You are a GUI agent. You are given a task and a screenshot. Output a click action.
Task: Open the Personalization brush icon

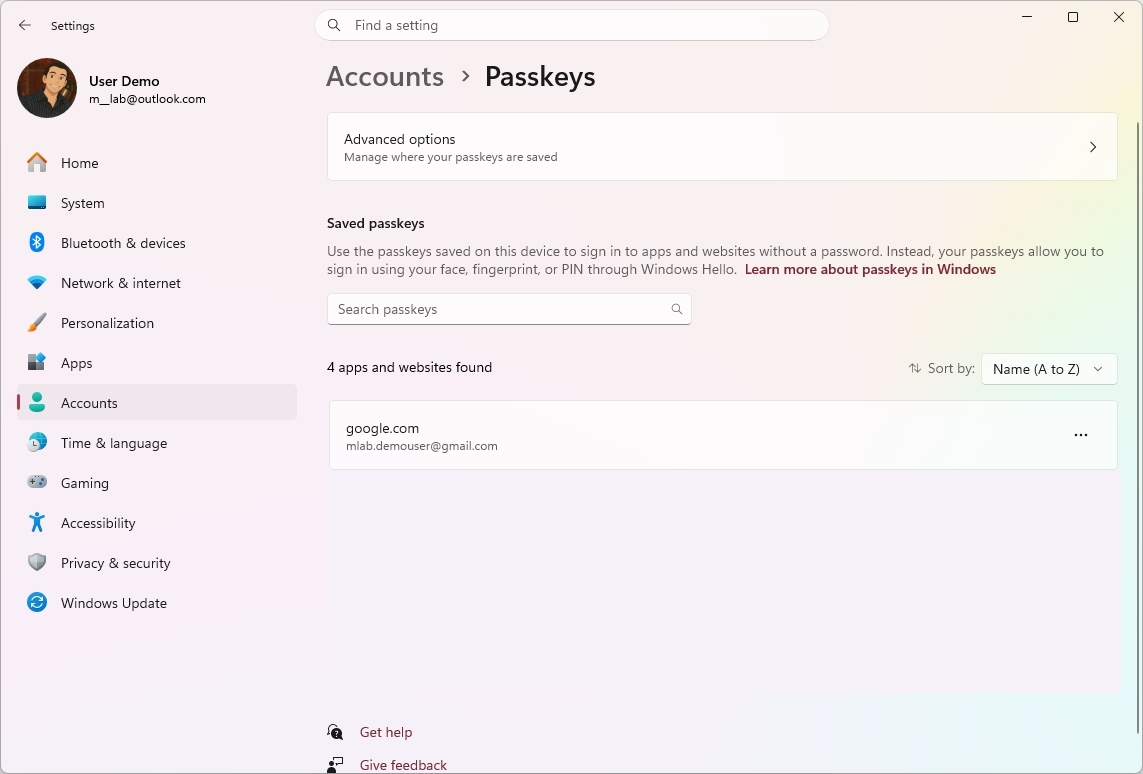pyautogui.click(x=37, y=323)
